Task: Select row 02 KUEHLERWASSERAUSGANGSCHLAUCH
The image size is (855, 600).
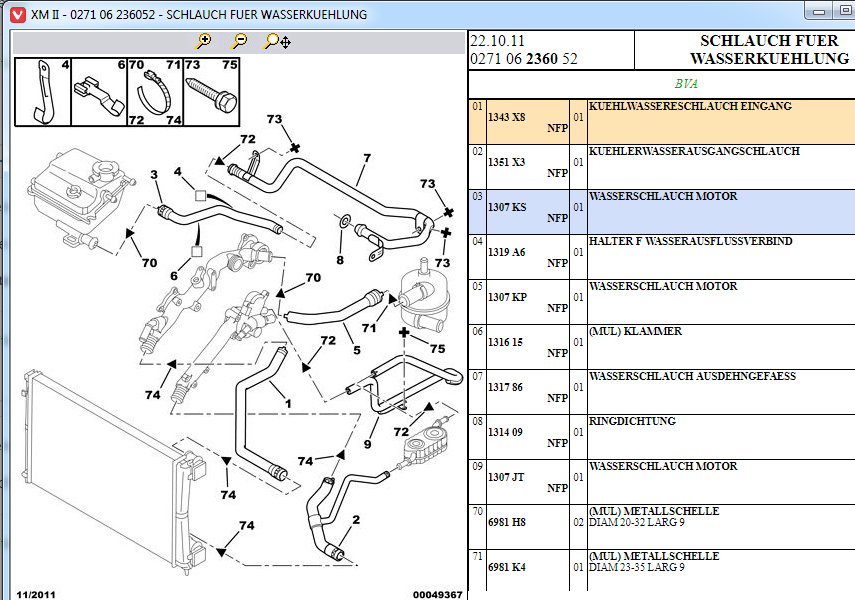Action: [x=662, y=167]
